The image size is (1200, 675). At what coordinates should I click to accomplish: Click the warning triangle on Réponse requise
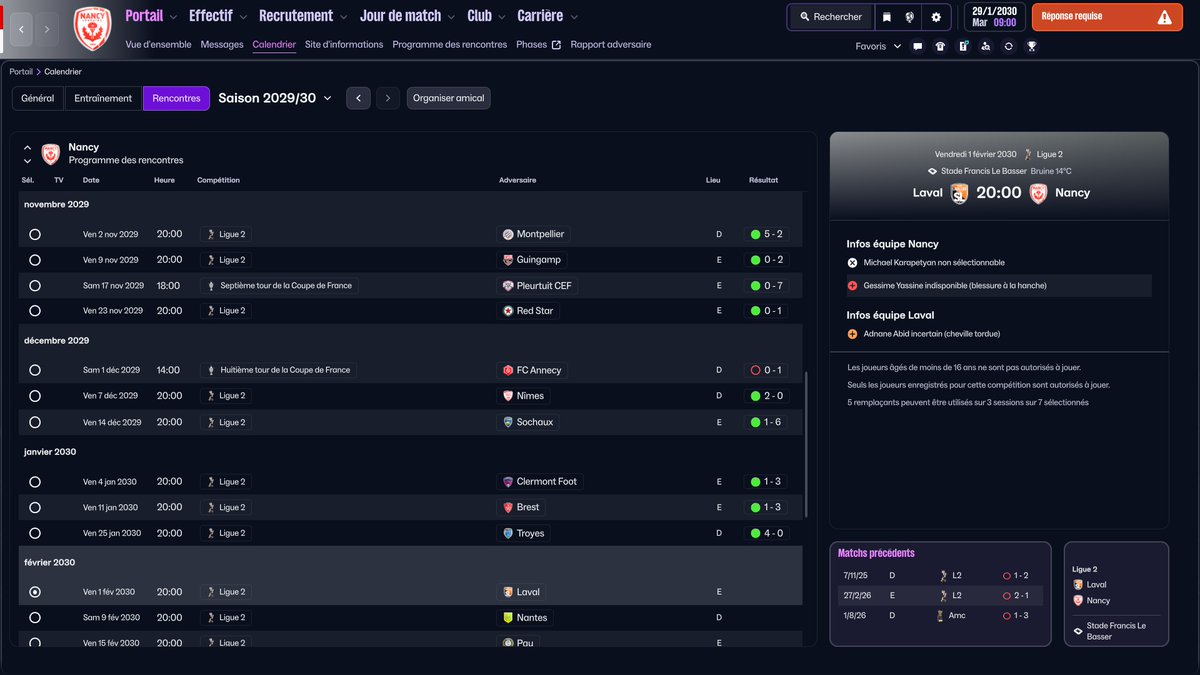click(x=1164, y=17)
